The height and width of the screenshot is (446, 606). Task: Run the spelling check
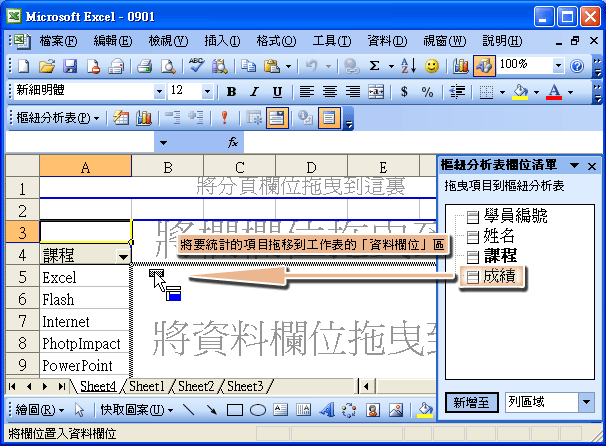pyautogui.click(x=196, y=66)
